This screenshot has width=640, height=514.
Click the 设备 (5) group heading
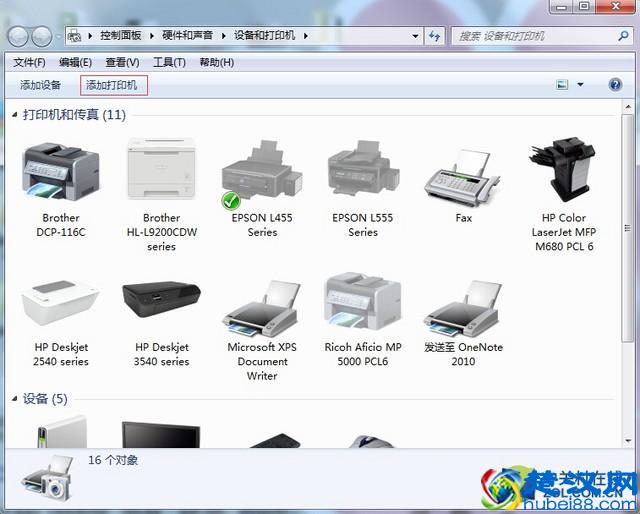tap(45, 398)
